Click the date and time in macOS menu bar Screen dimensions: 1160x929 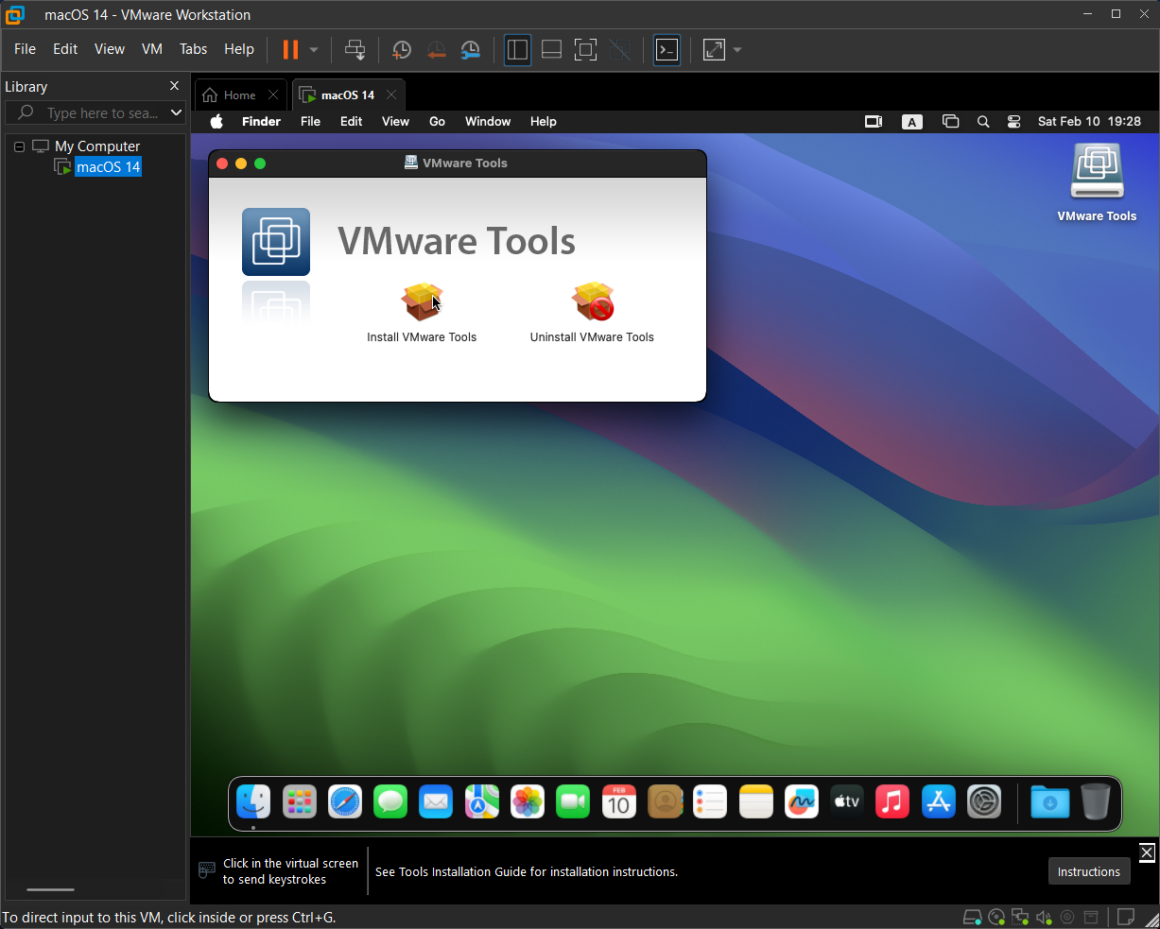click(1089, 121)
